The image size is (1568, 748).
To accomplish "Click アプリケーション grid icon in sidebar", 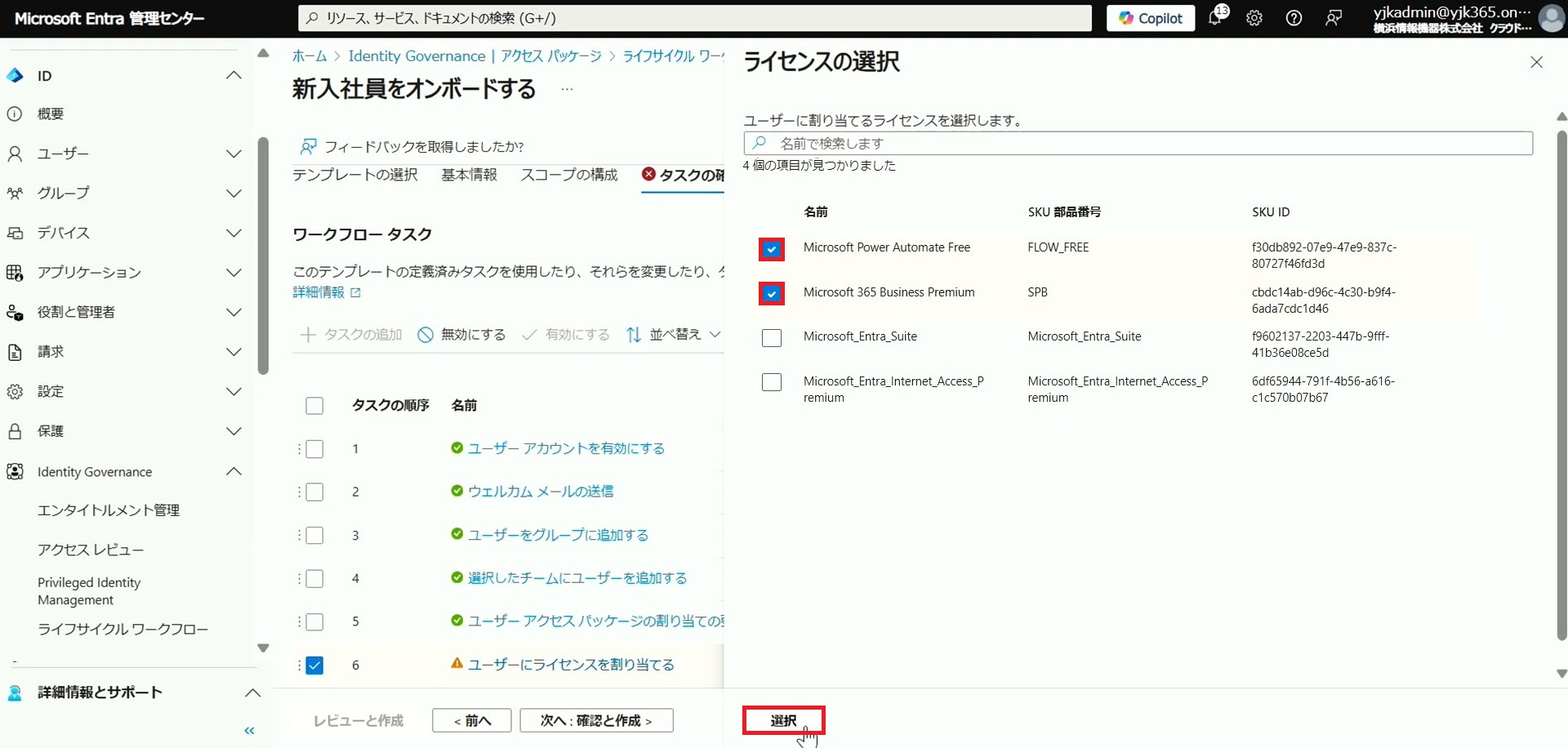I will [x=15, y=273].
